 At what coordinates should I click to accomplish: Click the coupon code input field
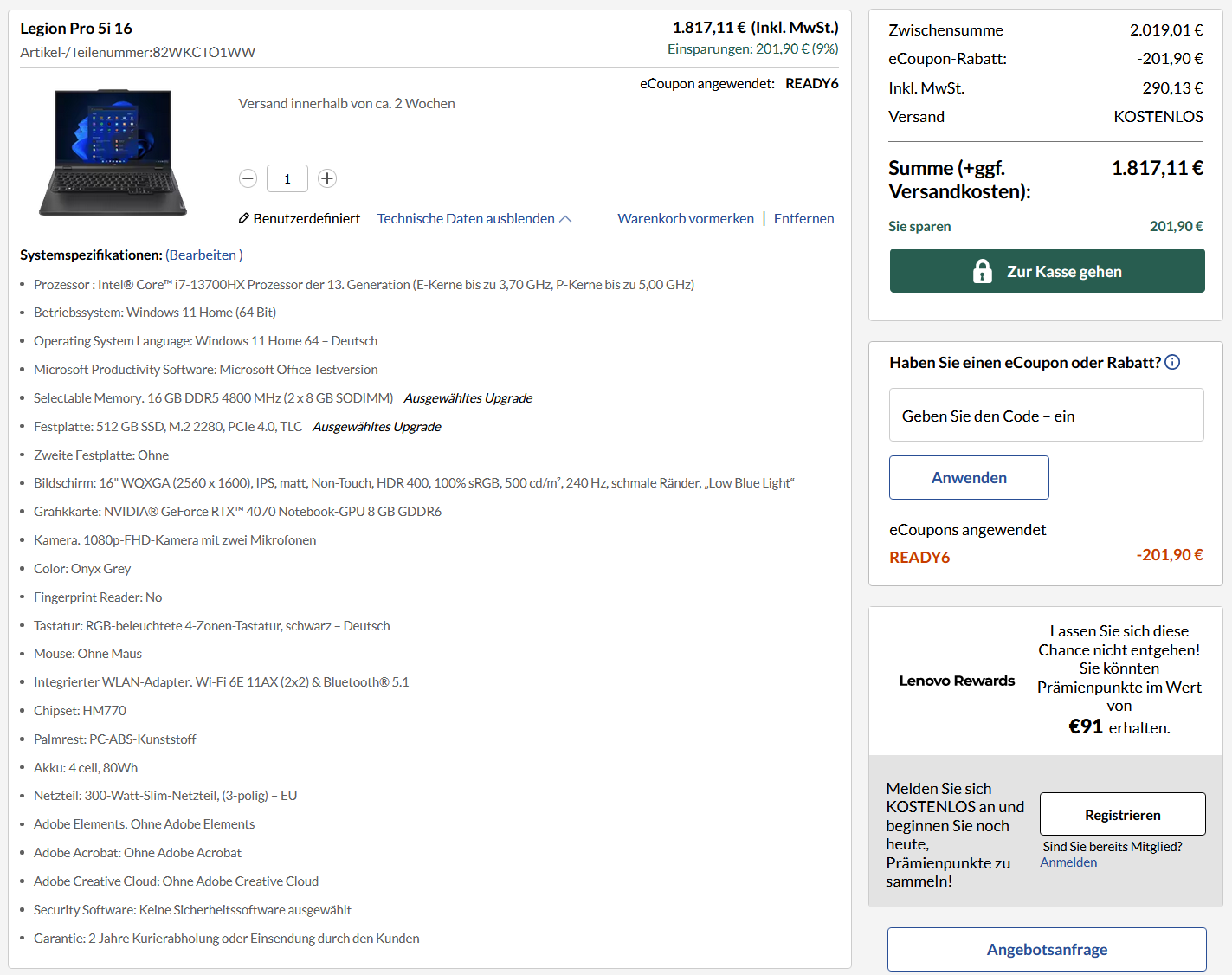(1047, 415)
